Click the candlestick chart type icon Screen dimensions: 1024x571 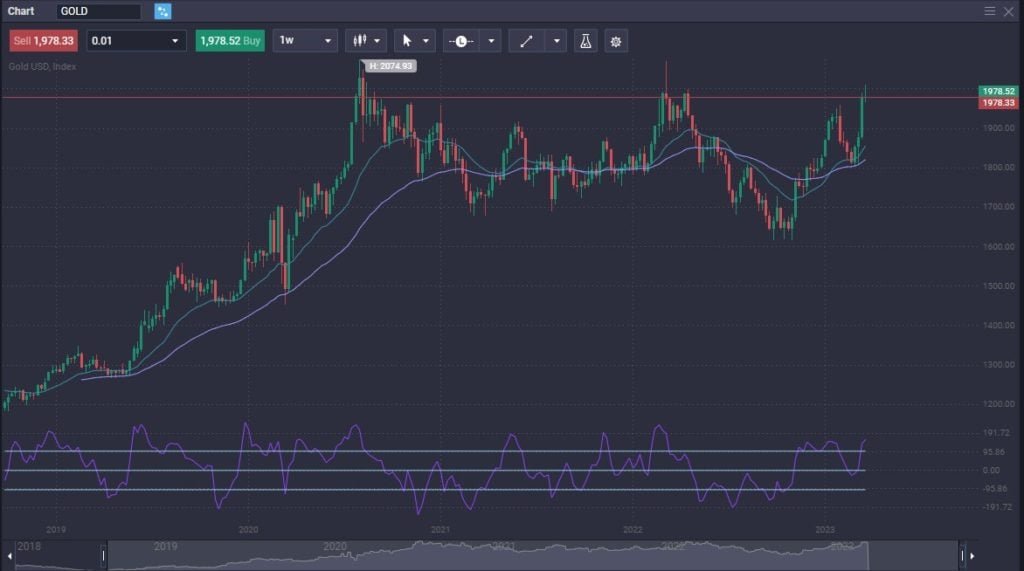pos(358,41)
